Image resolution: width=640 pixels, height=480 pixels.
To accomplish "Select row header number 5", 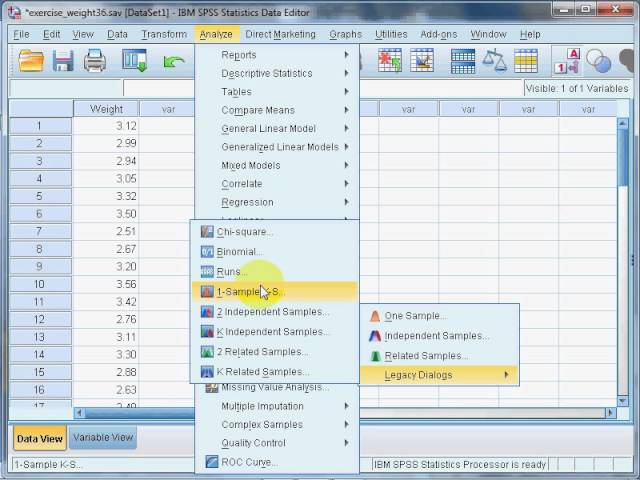I will (40, 196).
